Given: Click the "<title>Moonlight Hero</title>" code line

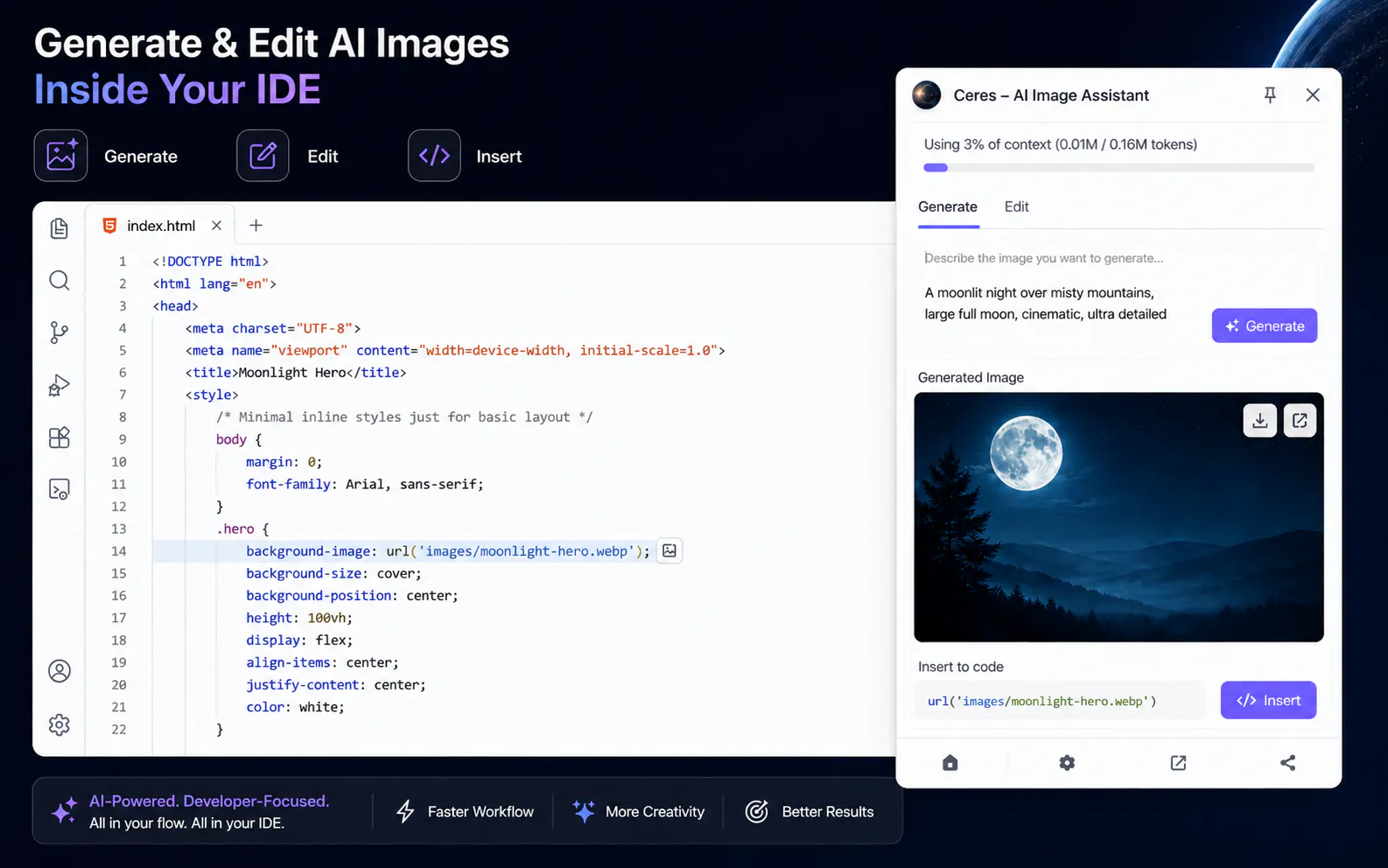Looking at the screenshot, I should click(x=296, y=373).
